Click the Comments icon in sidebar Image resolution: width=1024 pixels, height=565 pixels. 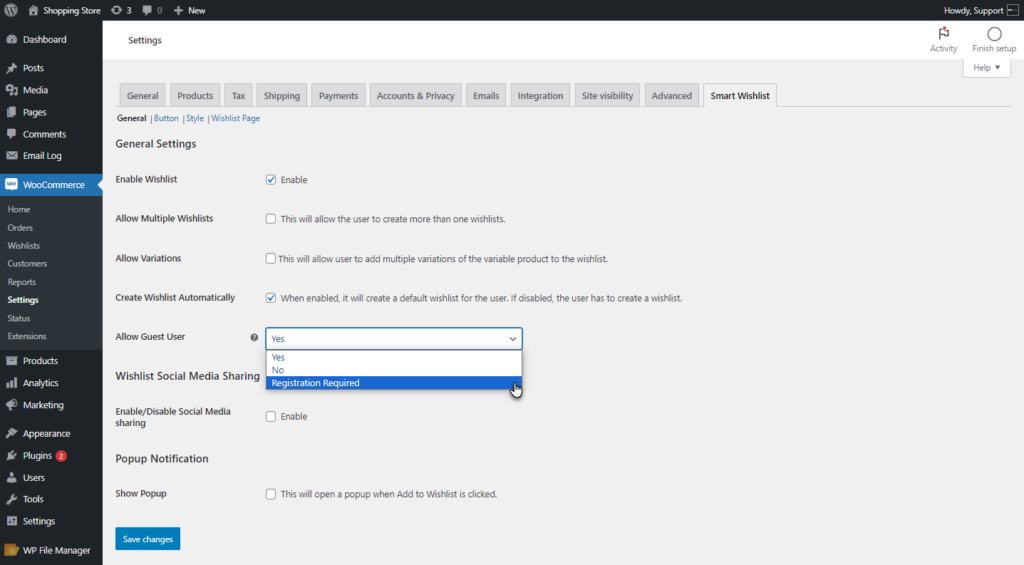pos(12,134)
